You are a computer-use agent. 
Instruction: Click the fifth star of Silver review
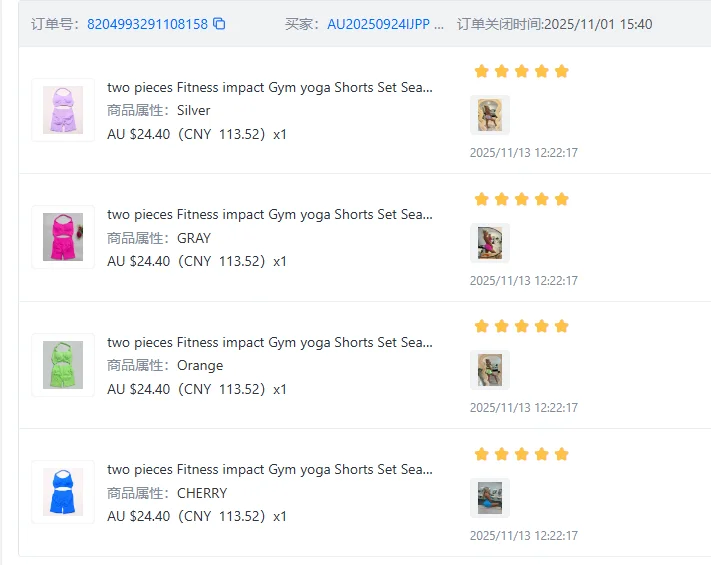561,71
